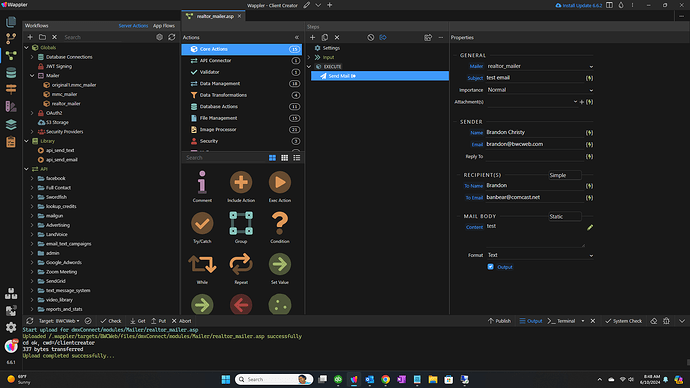This screenshot has height=388, width=690.
Task: Click the Install Update 6.6.2 link
Action: pos(579,5)
